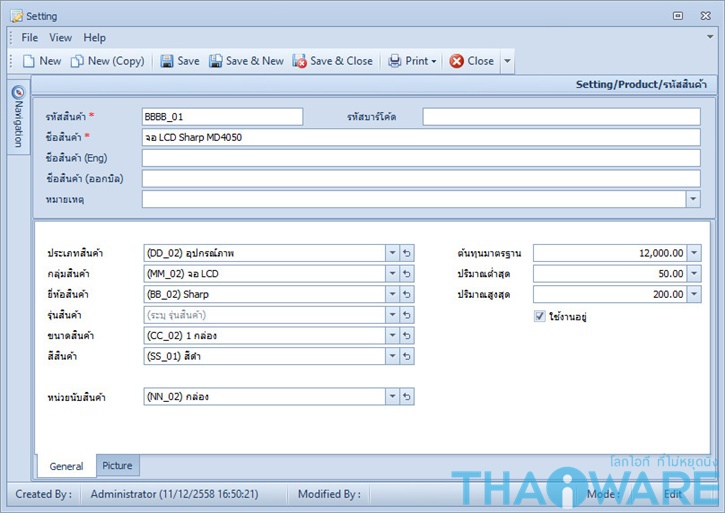Click the New button text
Screen dimensions: 725x513
[50, 61]
